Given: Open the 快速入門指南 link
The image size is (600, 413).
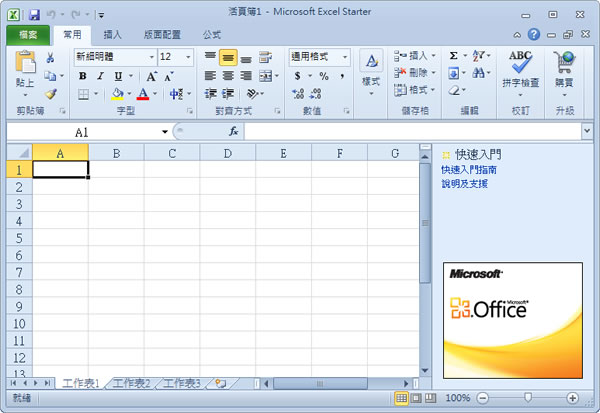Looking at the screenshot, I should pos(469,170).
